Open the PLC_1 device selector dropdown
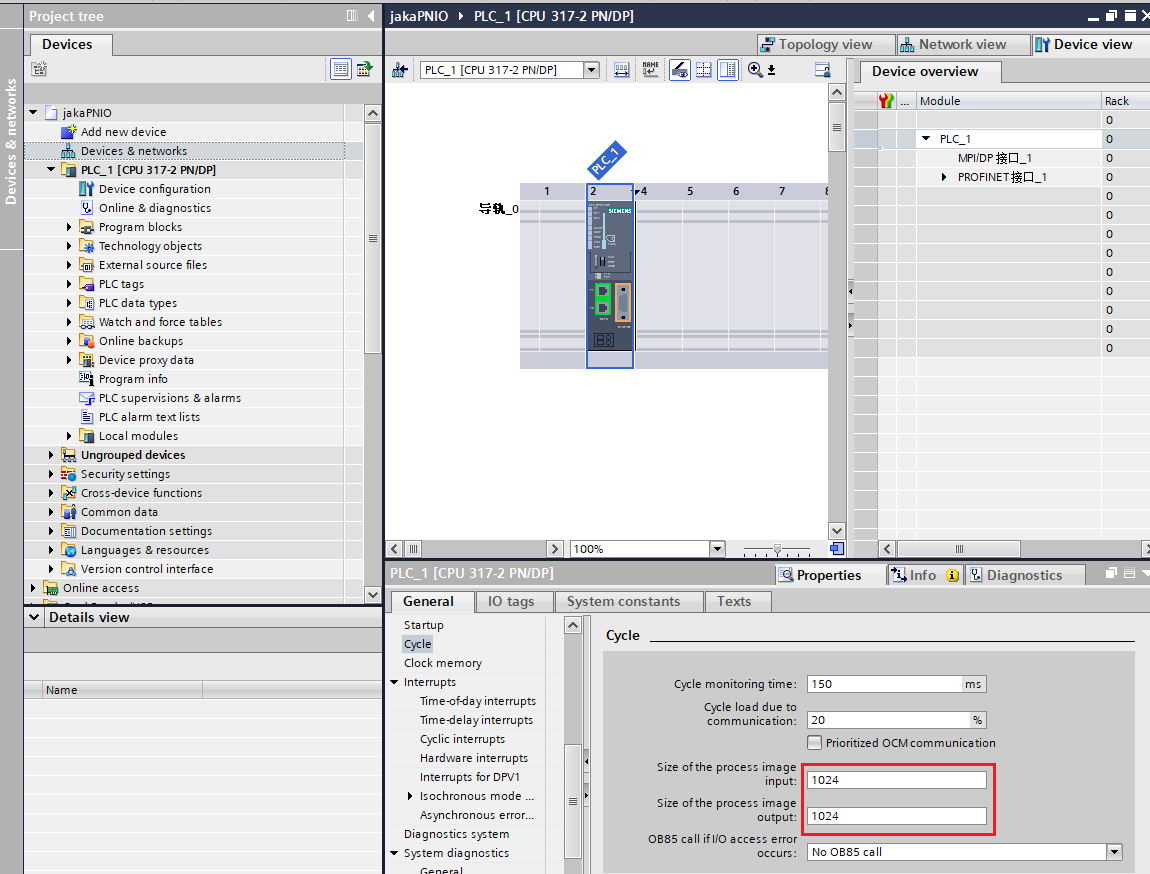The height and width of the screenshot is (874, 1150). pyautogui.click(x=591, y=70)
